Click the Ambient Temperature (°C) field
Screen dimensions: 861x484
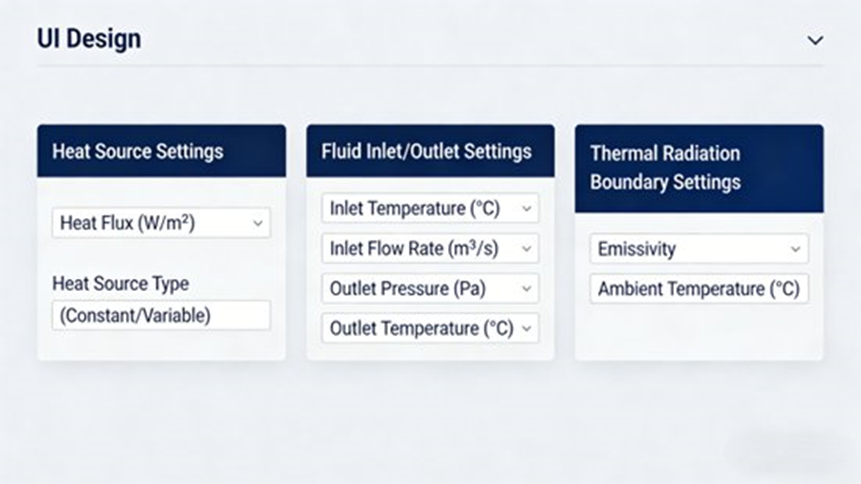pyautogui.click(x=698, y=289)
